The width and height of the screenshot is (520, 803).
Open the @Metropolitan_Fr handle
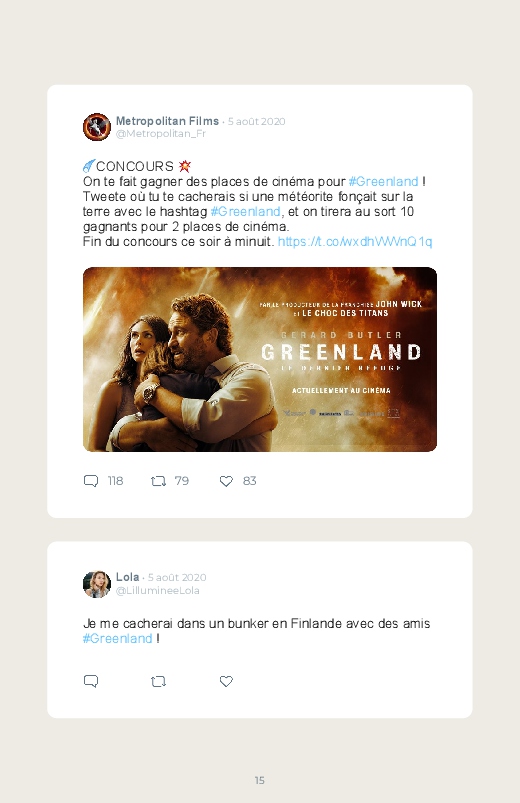pos(160,134)
